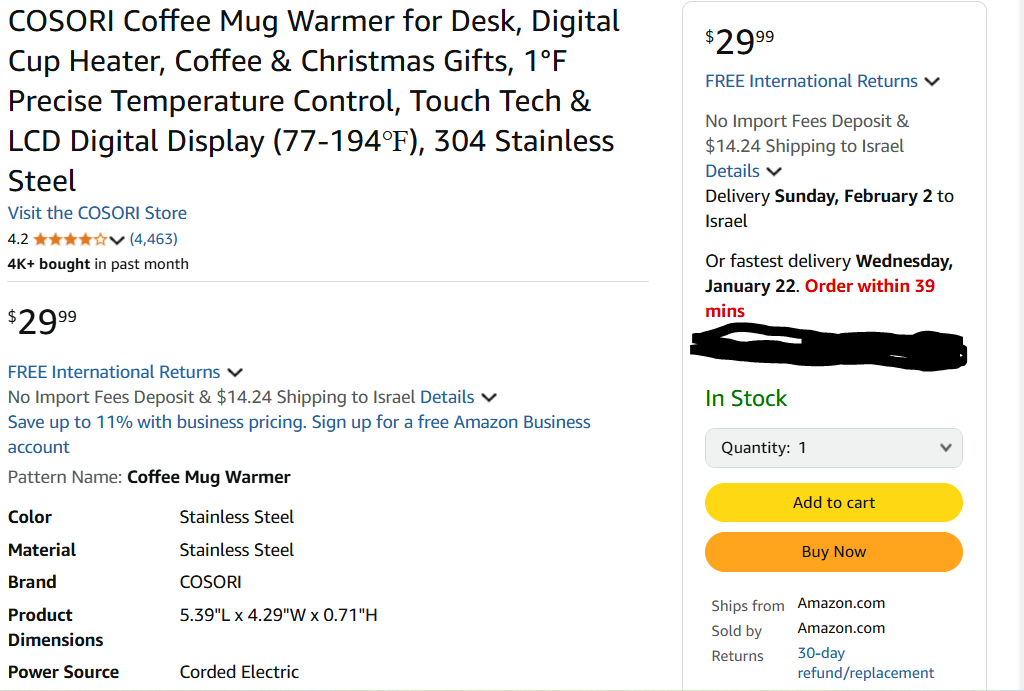Expand the rating breakdown chevron beside stars
1024x691 pixels.
[x=117, y=240]
